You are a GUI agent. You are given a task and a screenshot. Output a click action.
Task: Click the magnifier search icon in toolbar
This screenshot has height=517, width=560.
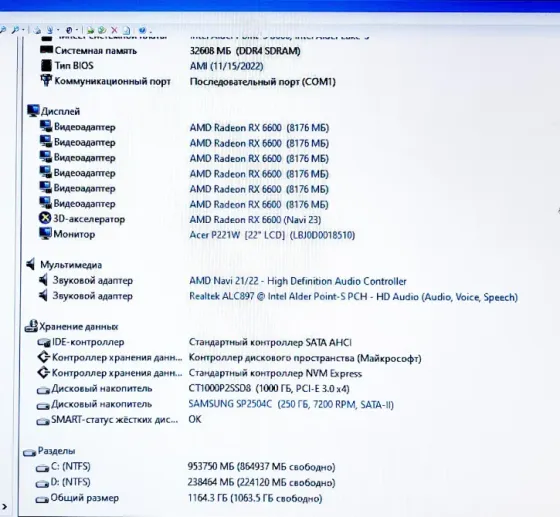click(x=15, y=30)
